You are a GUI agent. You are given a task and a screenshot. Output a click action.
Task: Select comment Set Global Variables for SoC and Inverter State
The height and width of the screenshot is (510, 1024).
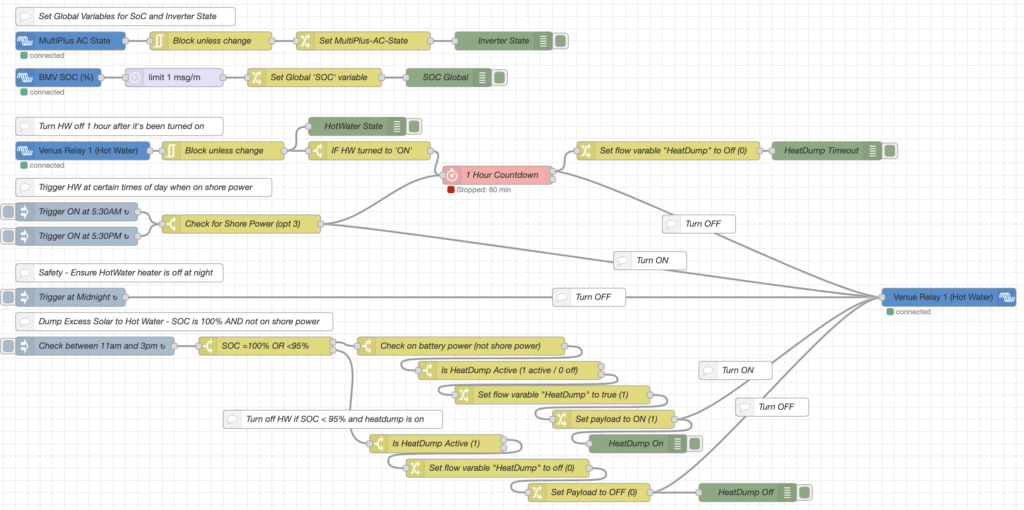125,16
